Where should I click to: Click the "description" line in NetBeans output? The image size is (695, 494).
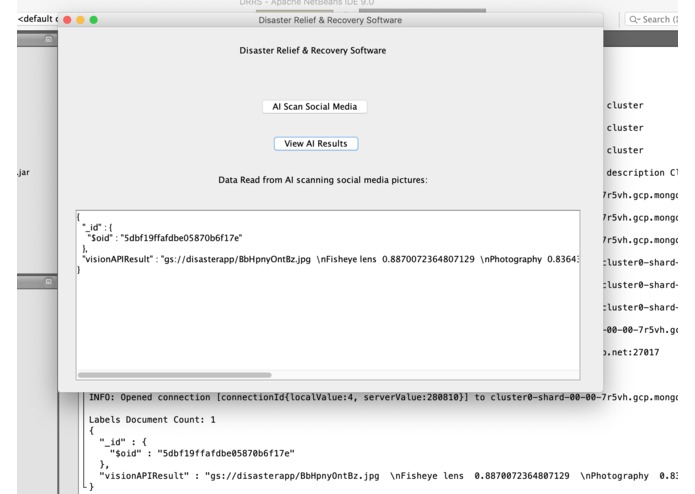pos(642,172)
